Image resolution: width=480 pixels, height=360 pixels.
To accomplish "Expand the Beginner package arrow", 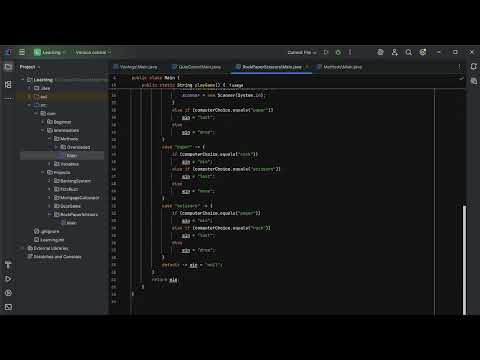I will (43, 122).
